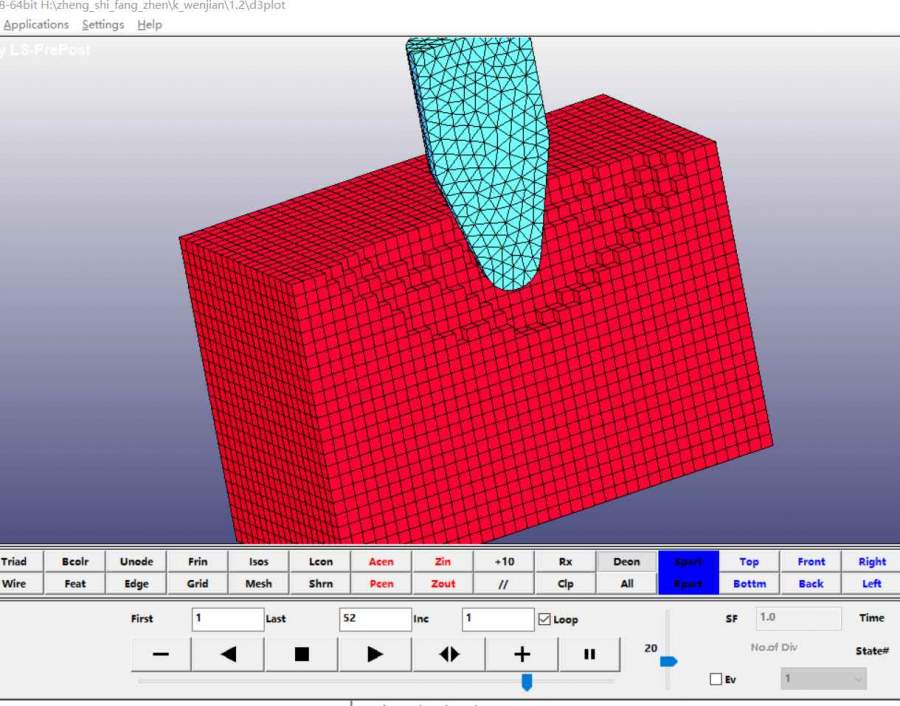
Task: Stop the animation with the square button
Action: tap(301, 654)
